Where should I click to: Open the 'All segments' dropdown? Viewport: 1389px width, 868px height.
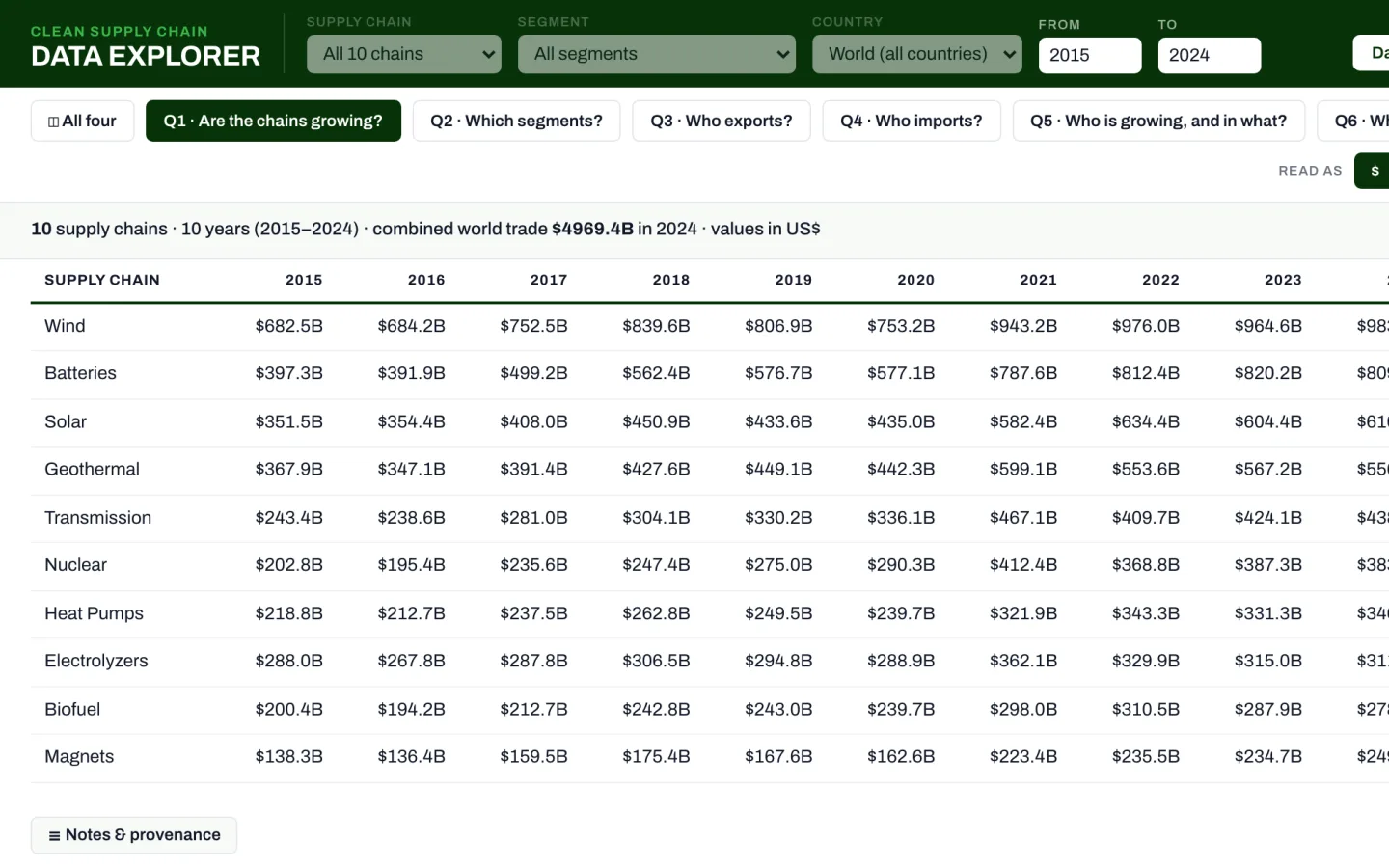coord(656,54)
